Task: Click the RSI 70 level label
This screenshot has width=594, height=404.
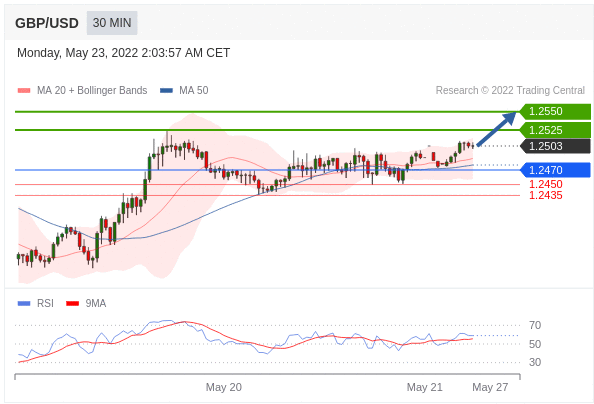Action: [x=535, y=325]
